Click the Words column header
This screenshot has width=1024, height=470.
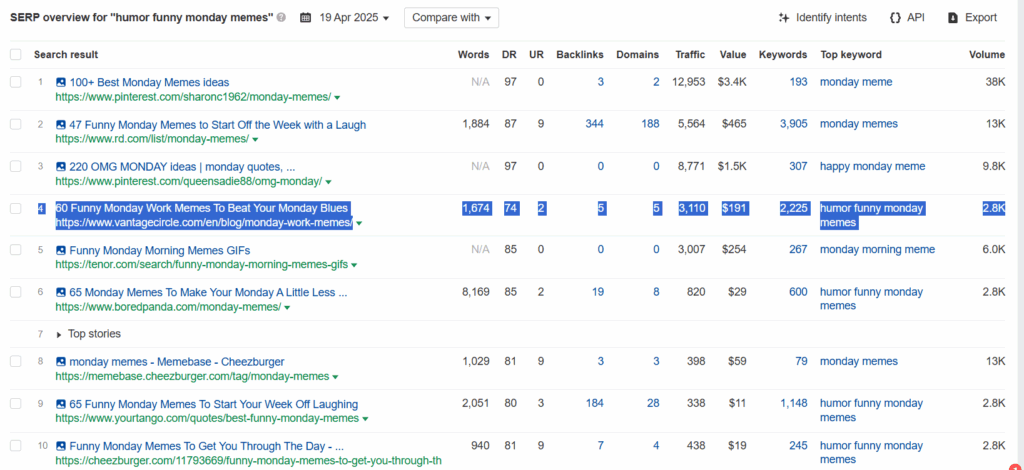473,55
